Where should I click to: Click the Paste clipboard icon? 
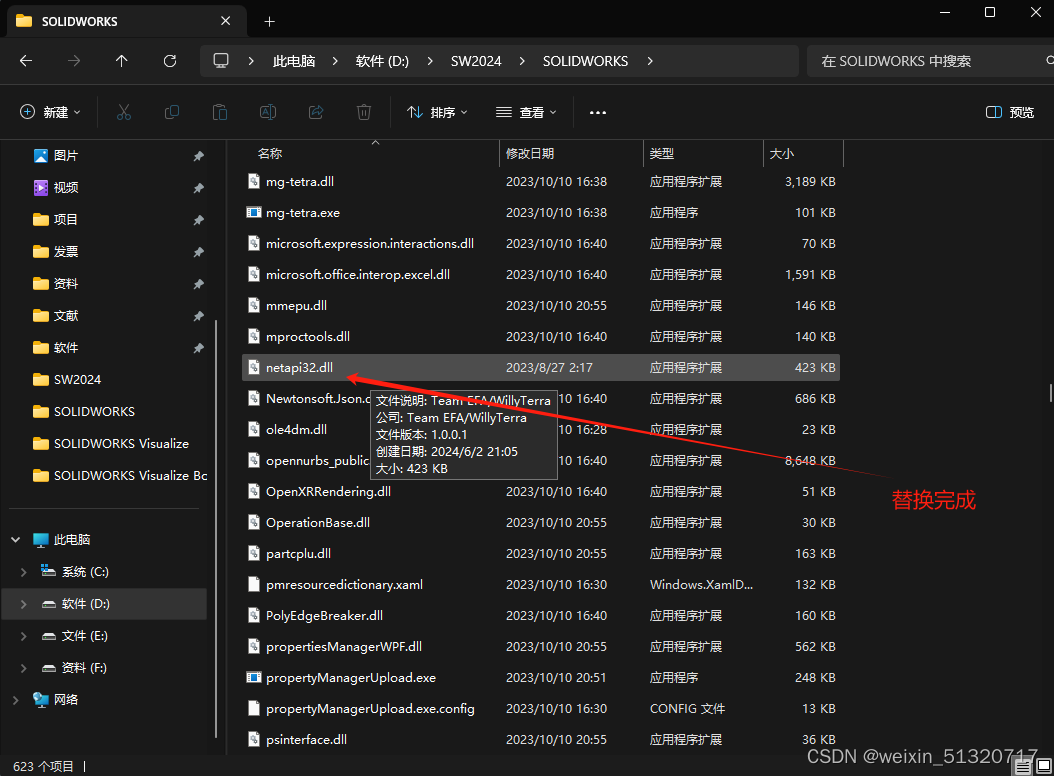(x=220, y=112)
